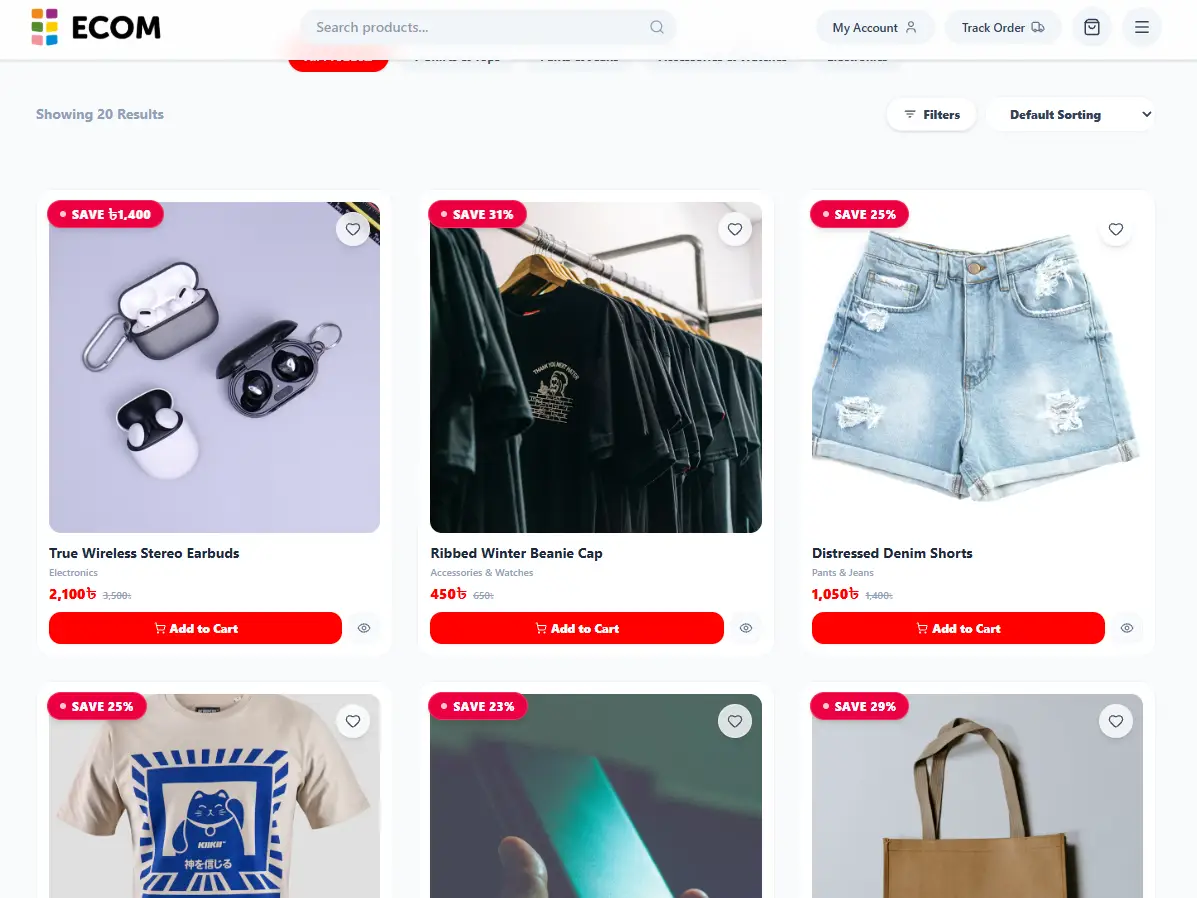Open the Filters panel

point(931,115)
